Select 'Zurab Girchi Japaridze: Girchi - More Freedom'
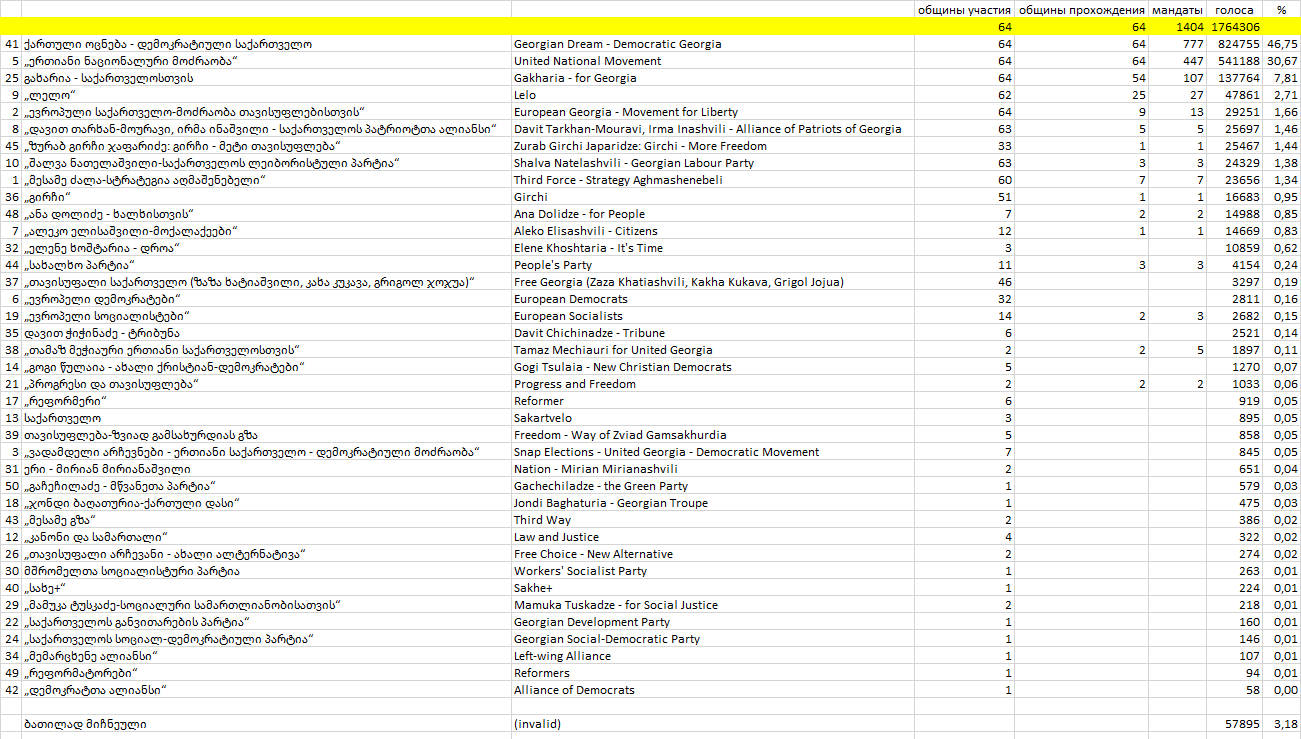Image resolution: width=1301 pixels, height=739 pixels. tap(713, 146)
